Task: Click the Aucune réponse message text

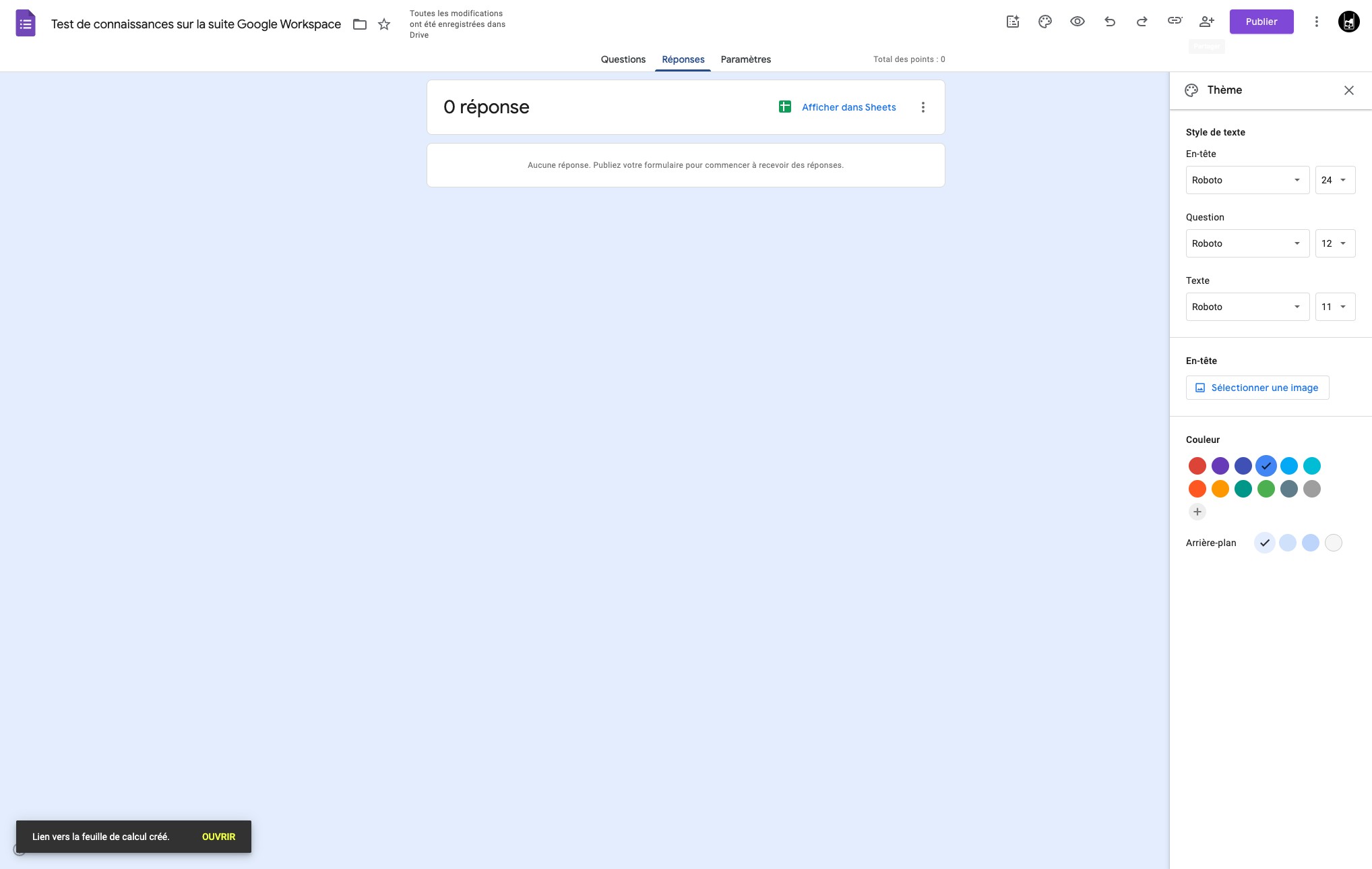Action: [x=685, y=165]
